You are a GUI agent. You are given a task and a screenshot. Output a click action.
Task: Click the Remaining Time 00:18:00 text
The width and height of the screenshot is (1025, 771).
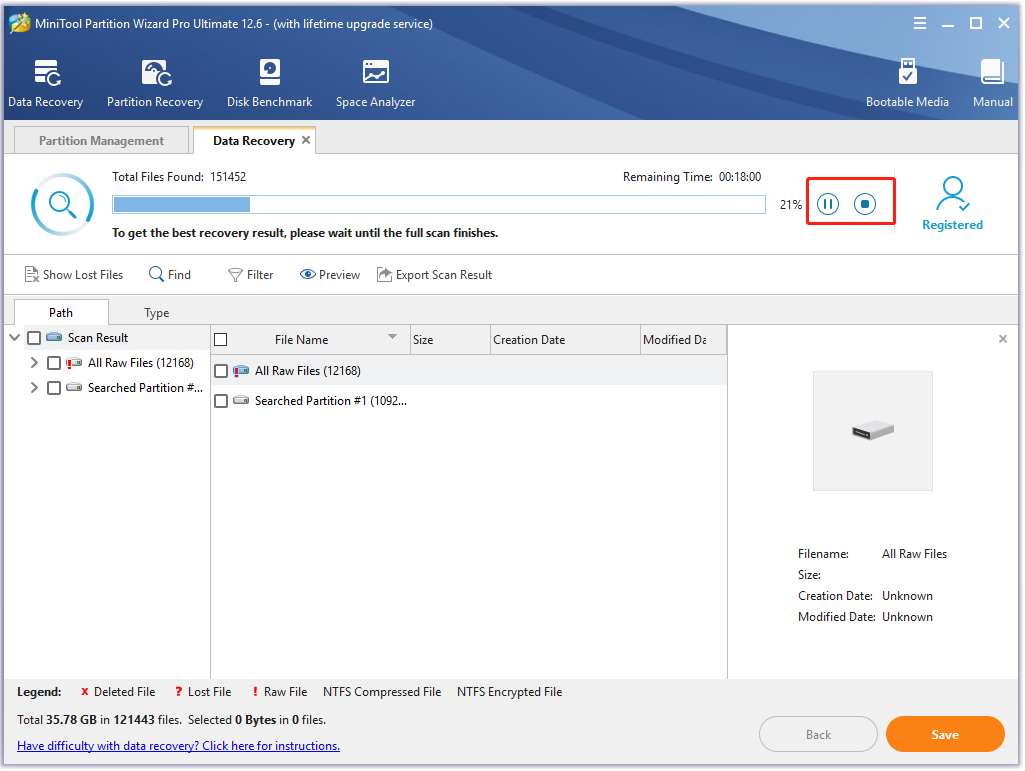tap(692, 177)
